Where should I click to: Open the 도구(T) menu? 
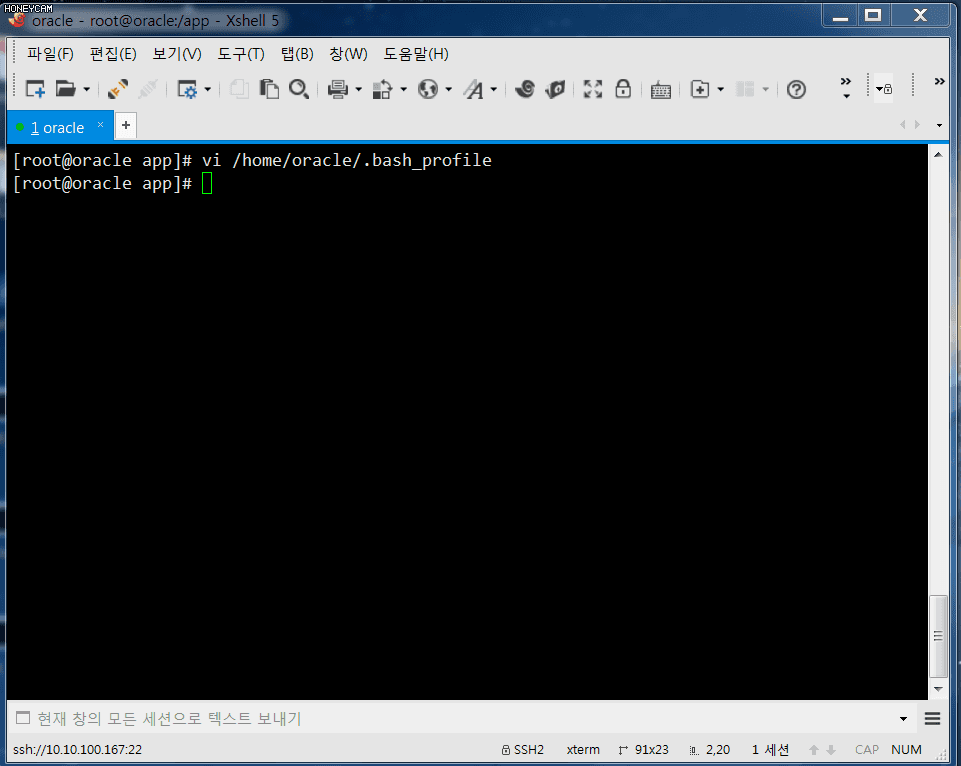point(241,54)
